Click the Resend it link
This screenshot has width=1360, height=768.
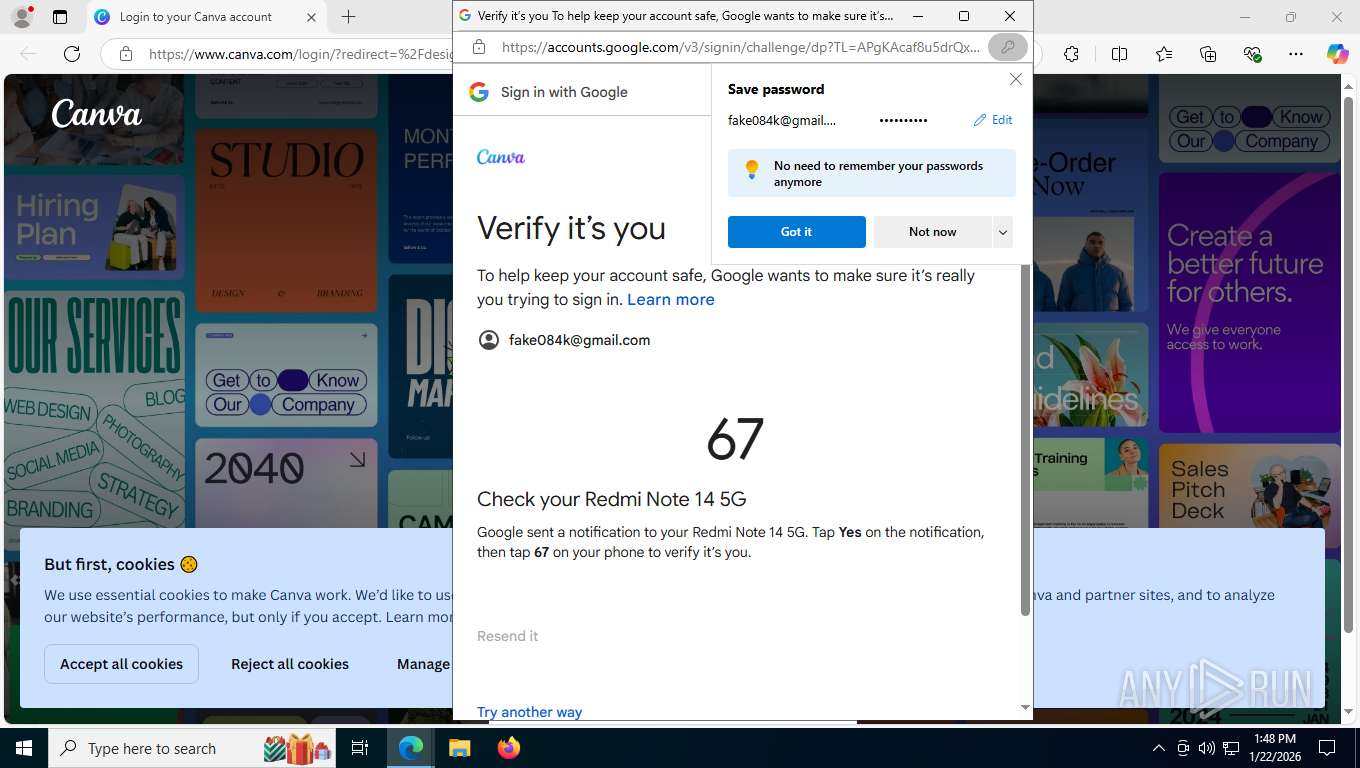[507, 636]
